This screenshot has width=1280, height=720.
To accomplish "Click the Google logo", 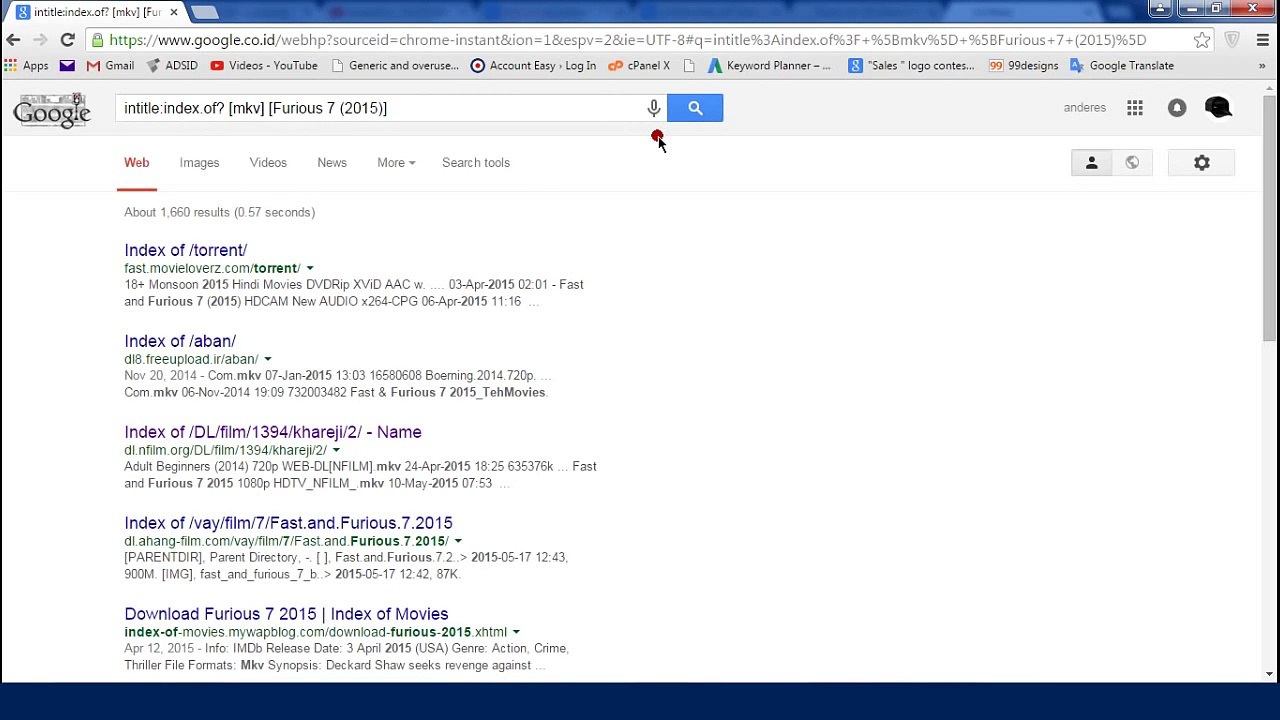I will [x=52, y=110].
